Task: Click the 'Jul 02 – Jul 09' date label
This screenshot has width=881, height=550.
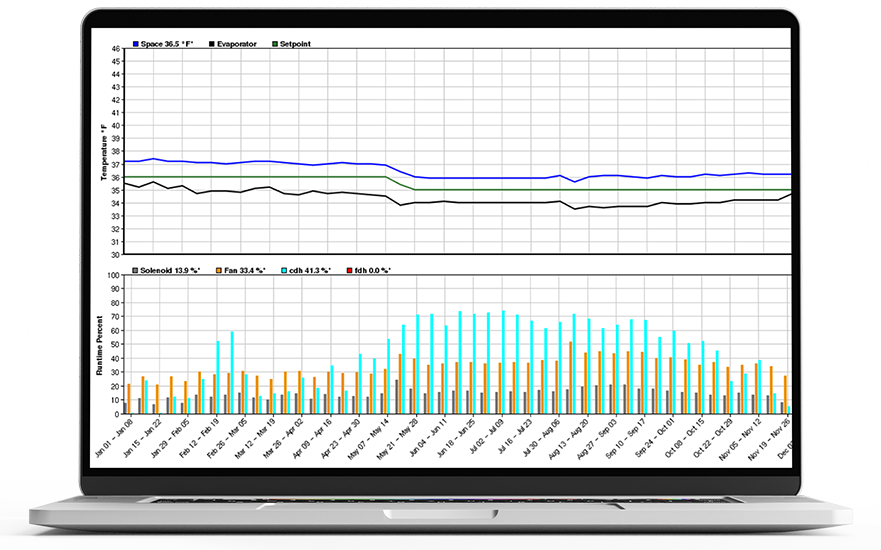Action: coord(486,437)
